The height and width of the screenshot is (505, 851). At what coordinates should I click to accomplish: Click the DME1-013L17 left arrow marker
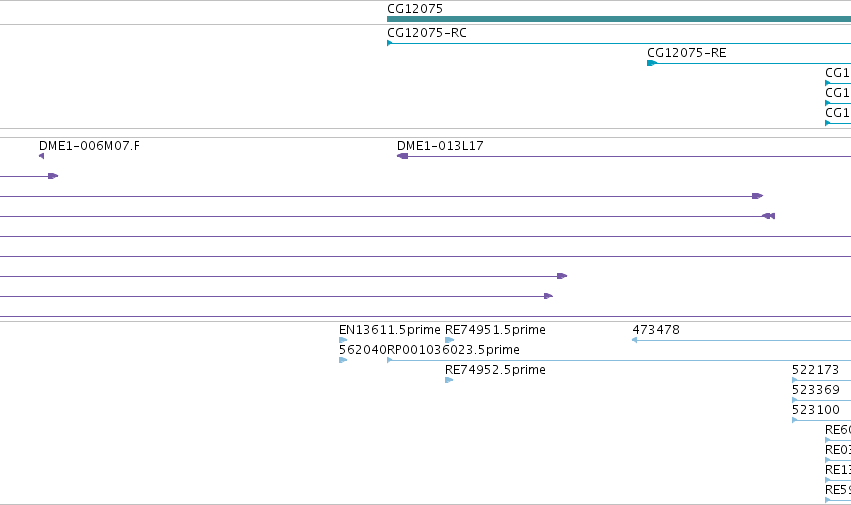402,156
